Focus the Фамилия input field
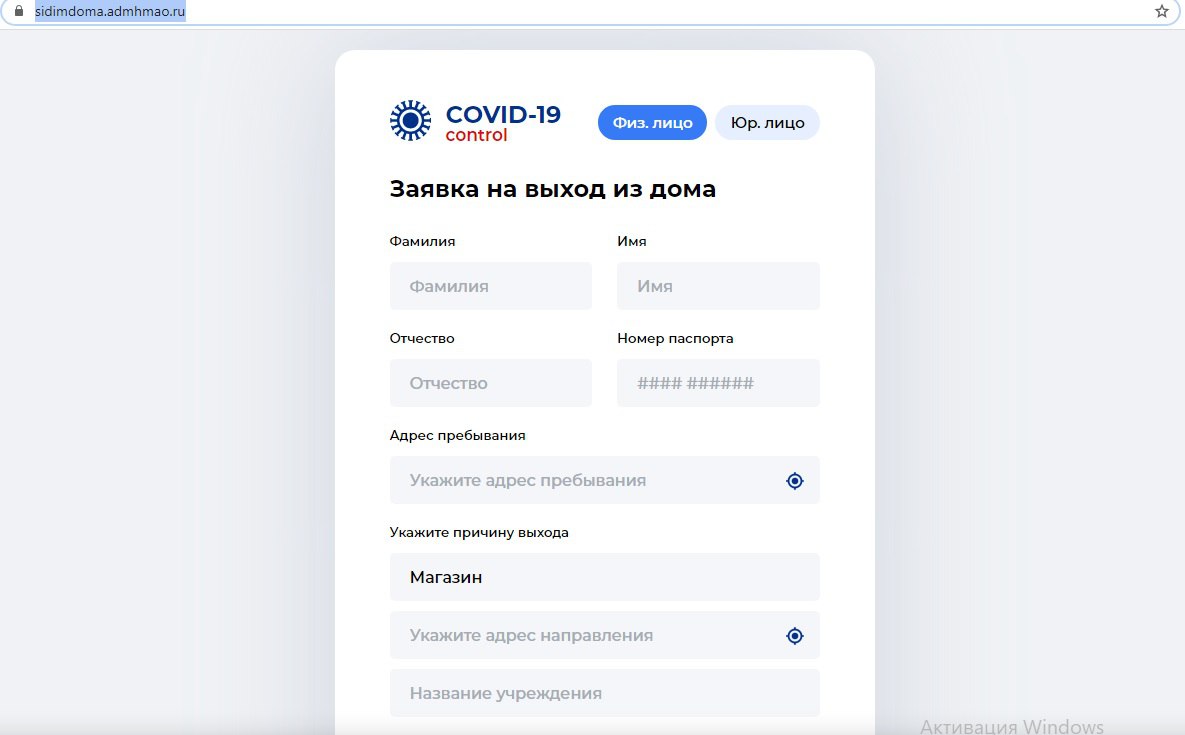Viewport: 1185px width, 735px height. click(490, 286)
